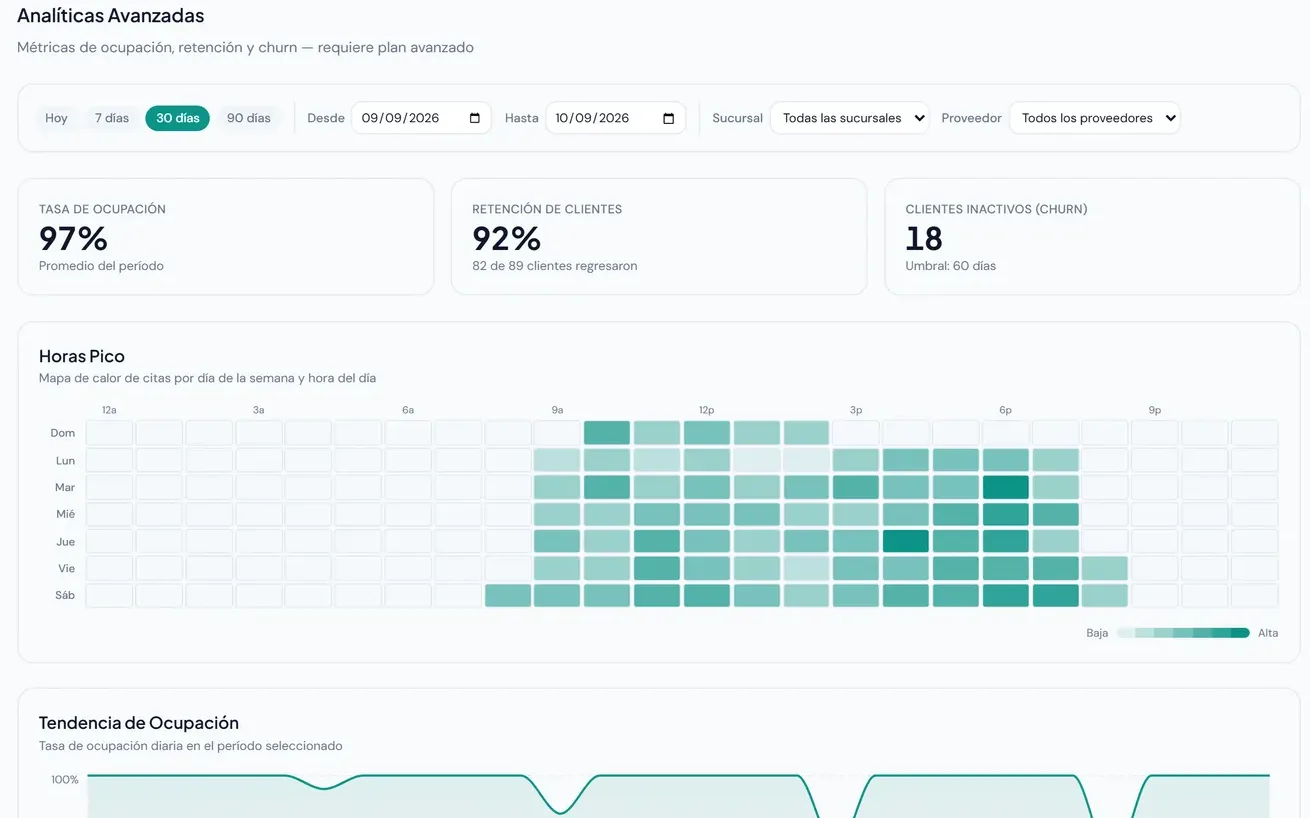
Task: Click the "Umbral: 60 días" text
Action: pos(951,266)
